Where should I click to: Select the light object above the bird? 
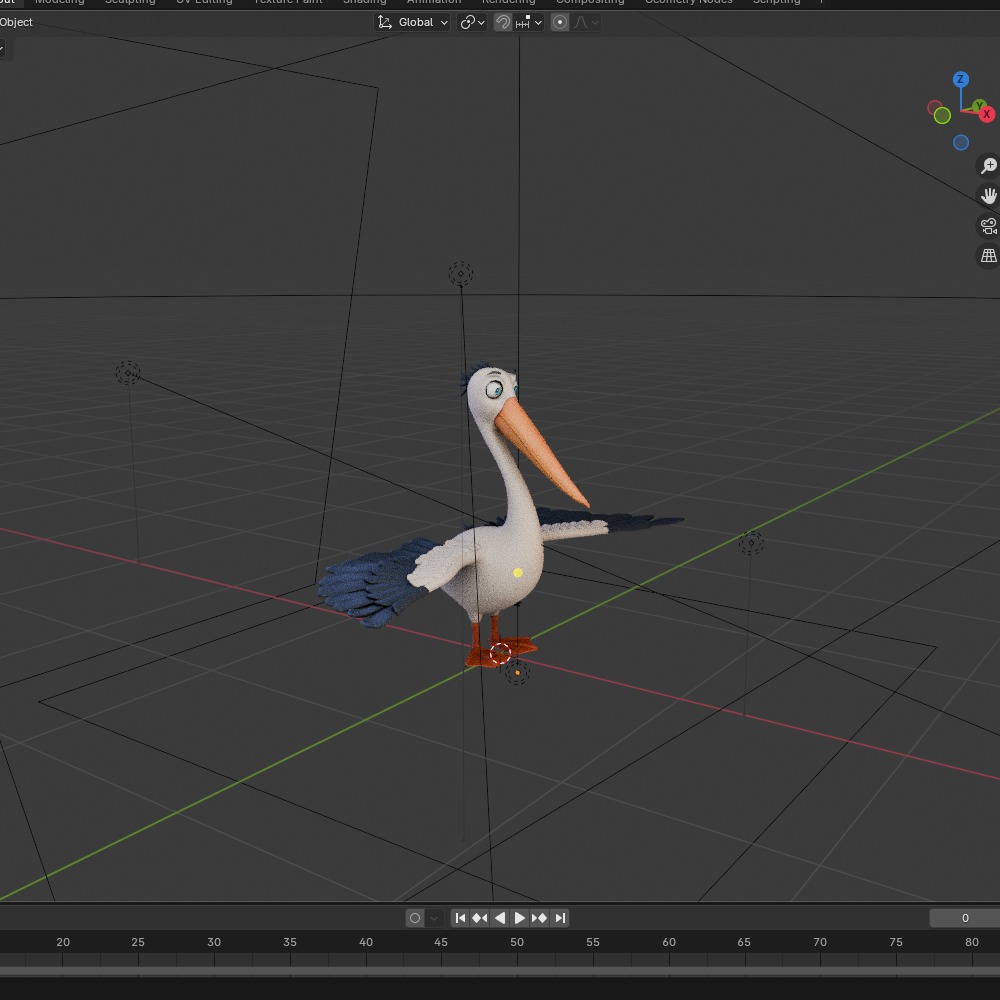(x=460, y=274)
